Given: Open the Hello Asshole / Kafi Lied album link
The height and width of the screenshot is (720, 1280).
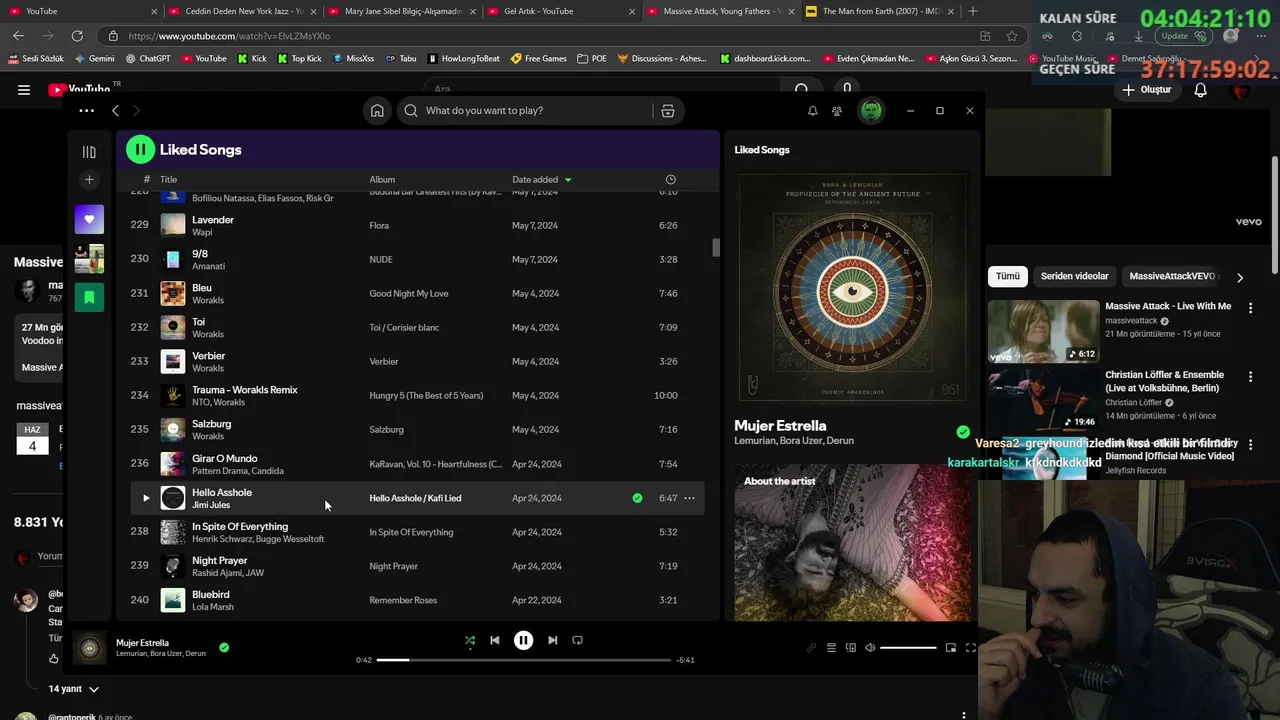Looking at the screenshot, I should (x=415, y=498).
